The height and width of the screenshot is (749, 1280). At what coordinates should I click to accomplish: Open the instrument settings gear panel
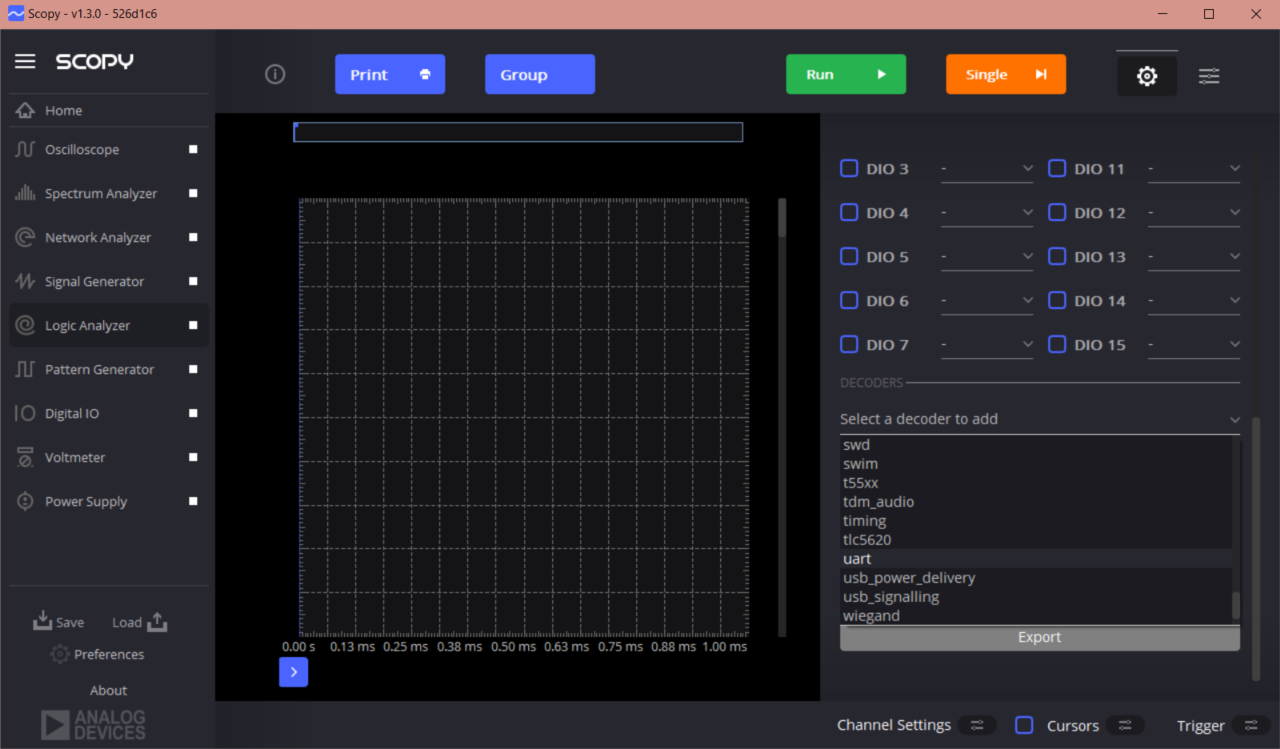click(x=1146, y=74)
